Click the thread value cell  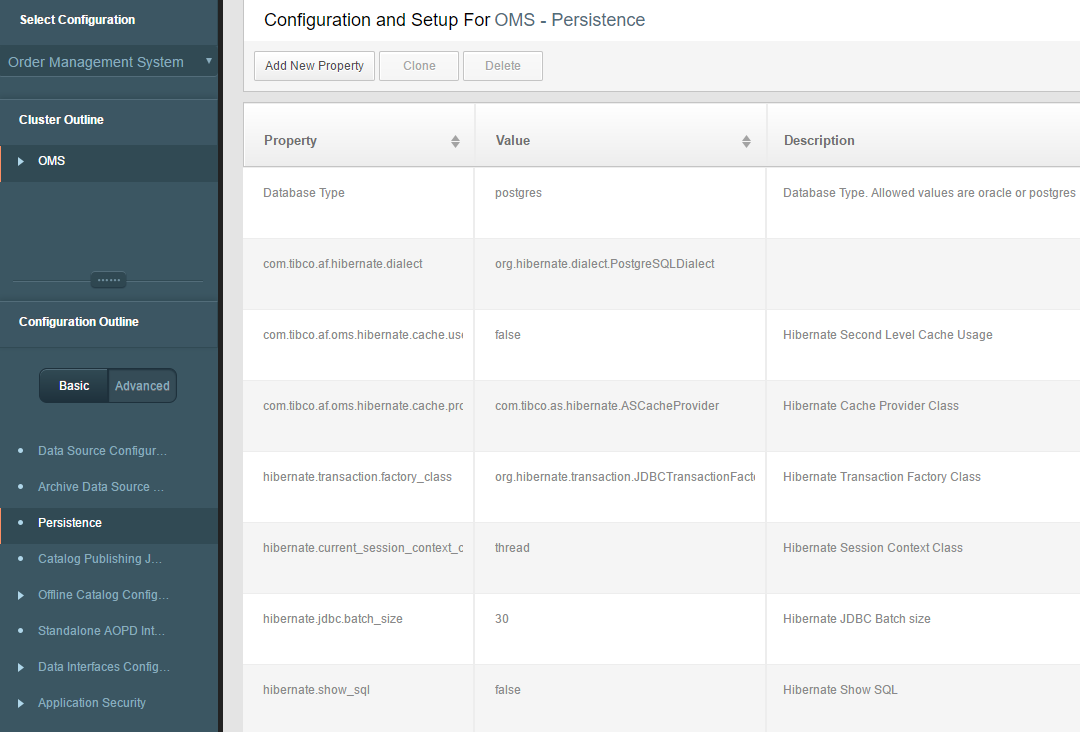(x=620, y=558)
